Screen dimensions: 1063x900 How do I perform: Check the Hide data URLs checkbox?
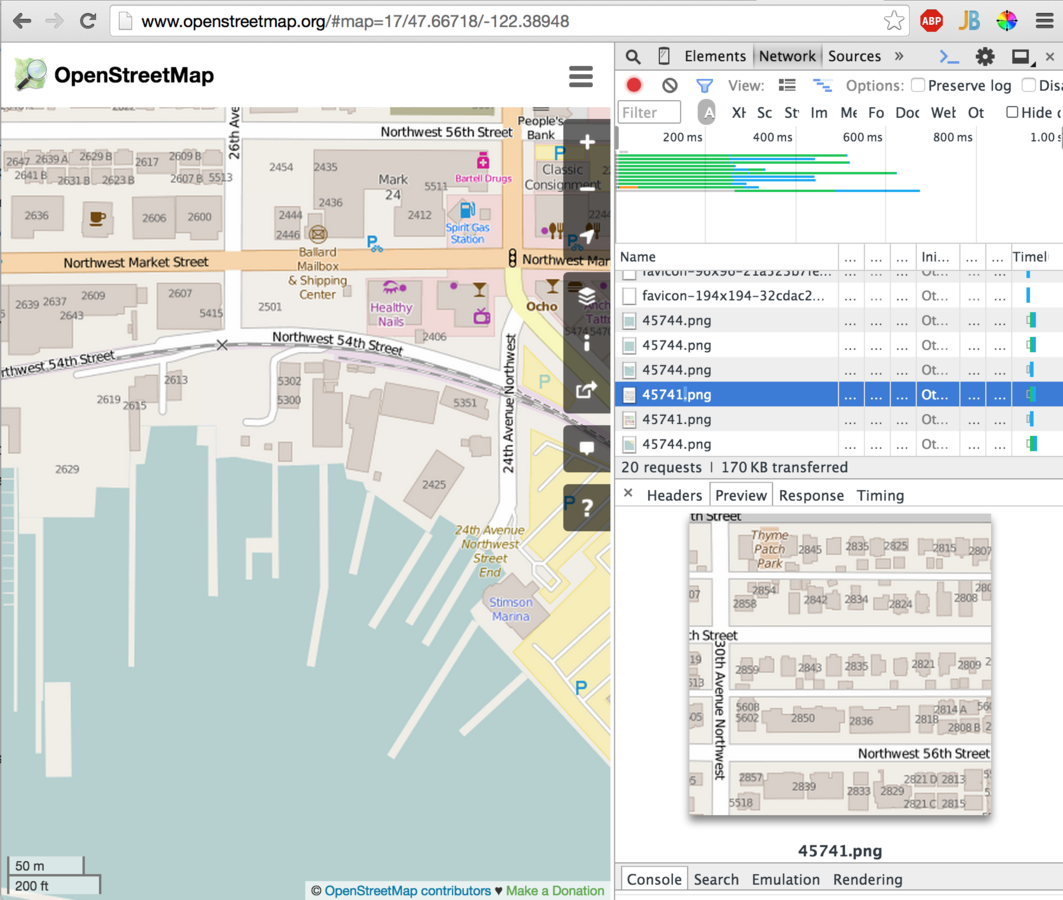[x=1012, y=112]
